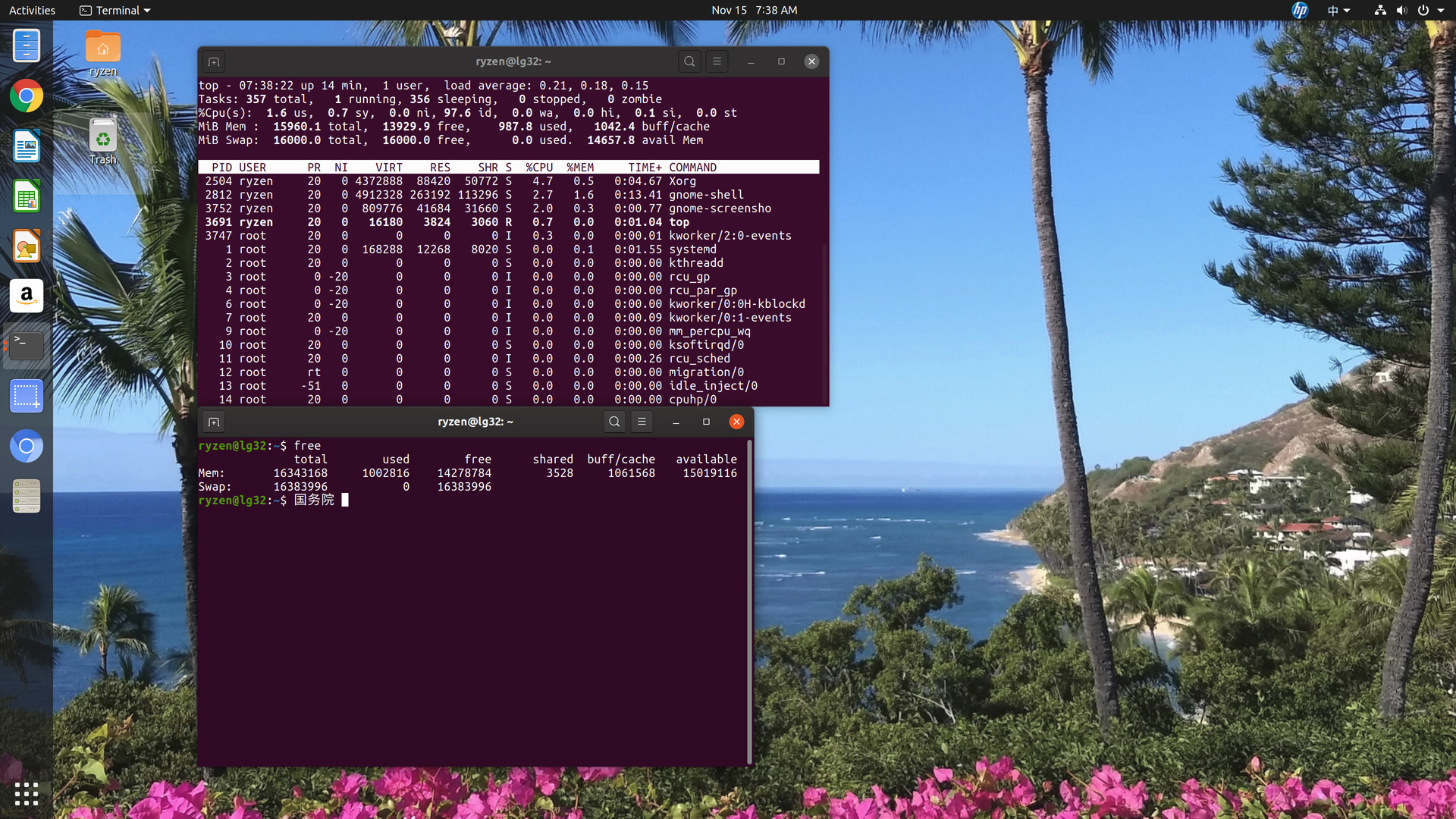Show the applications grid
Viewport: 1456px width, 819px height.
27,794
